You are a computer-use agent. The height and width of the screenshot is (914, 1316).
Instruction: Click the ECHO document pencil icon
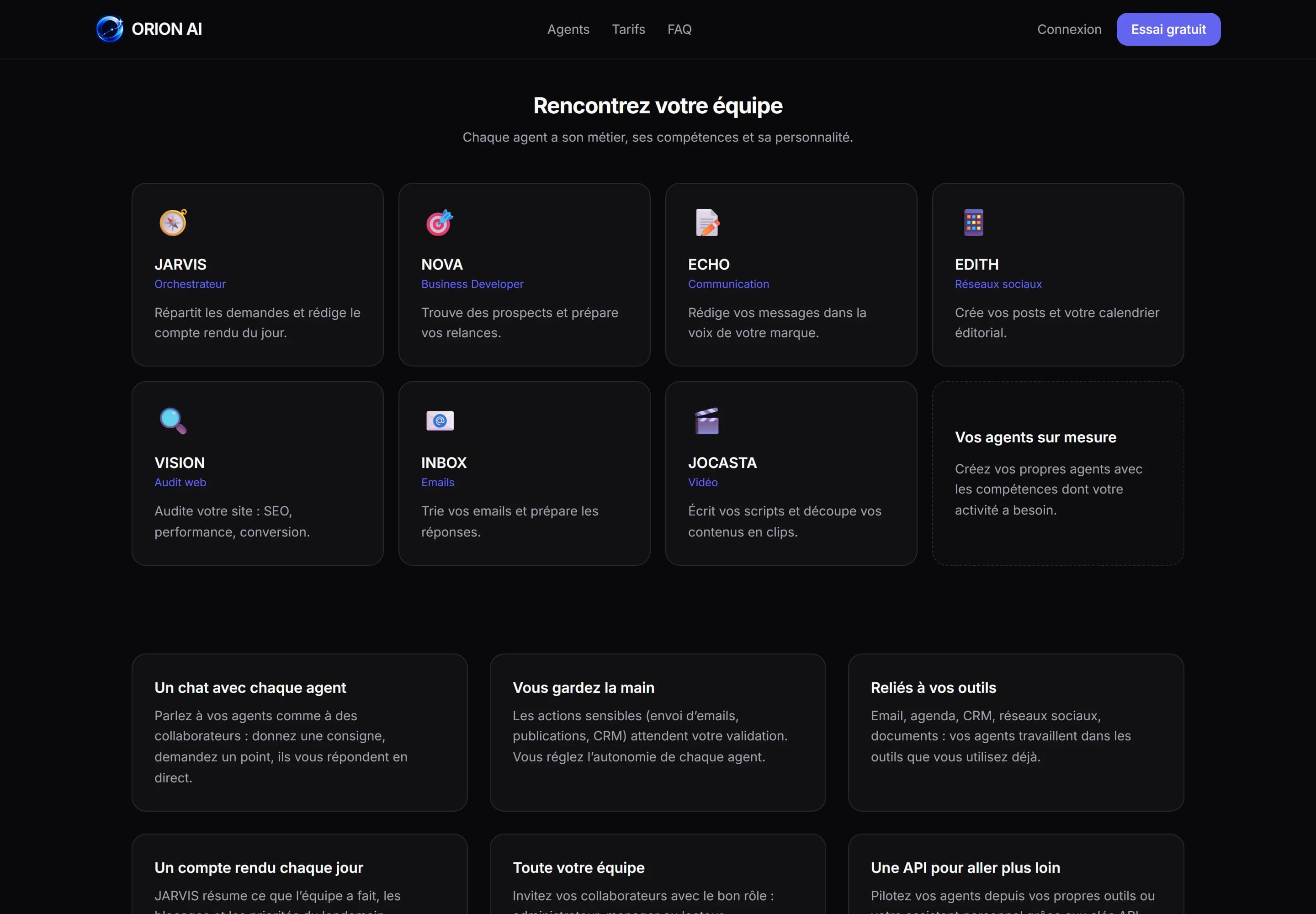(707, 222)
